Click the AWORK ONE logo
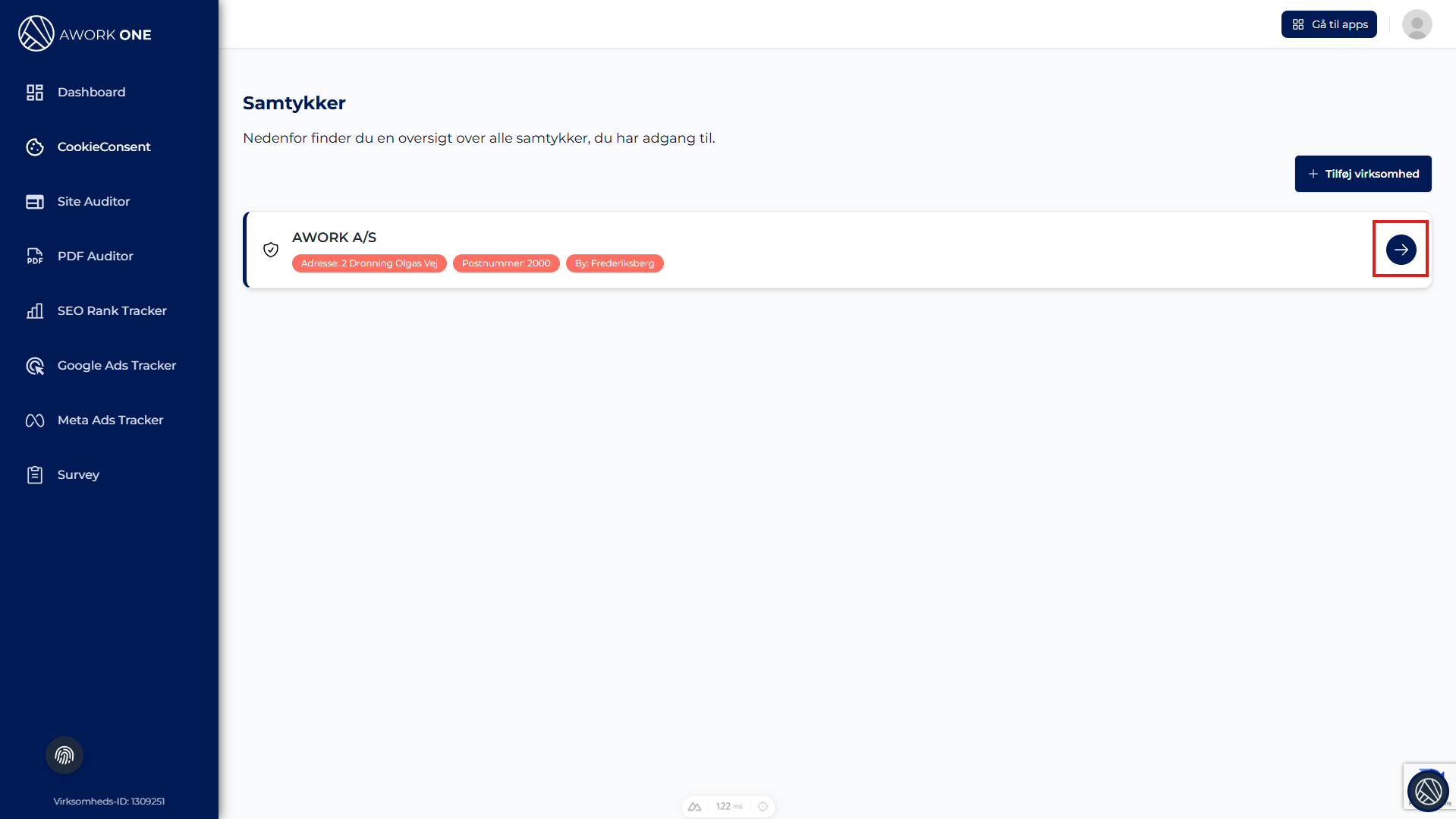 85,34
